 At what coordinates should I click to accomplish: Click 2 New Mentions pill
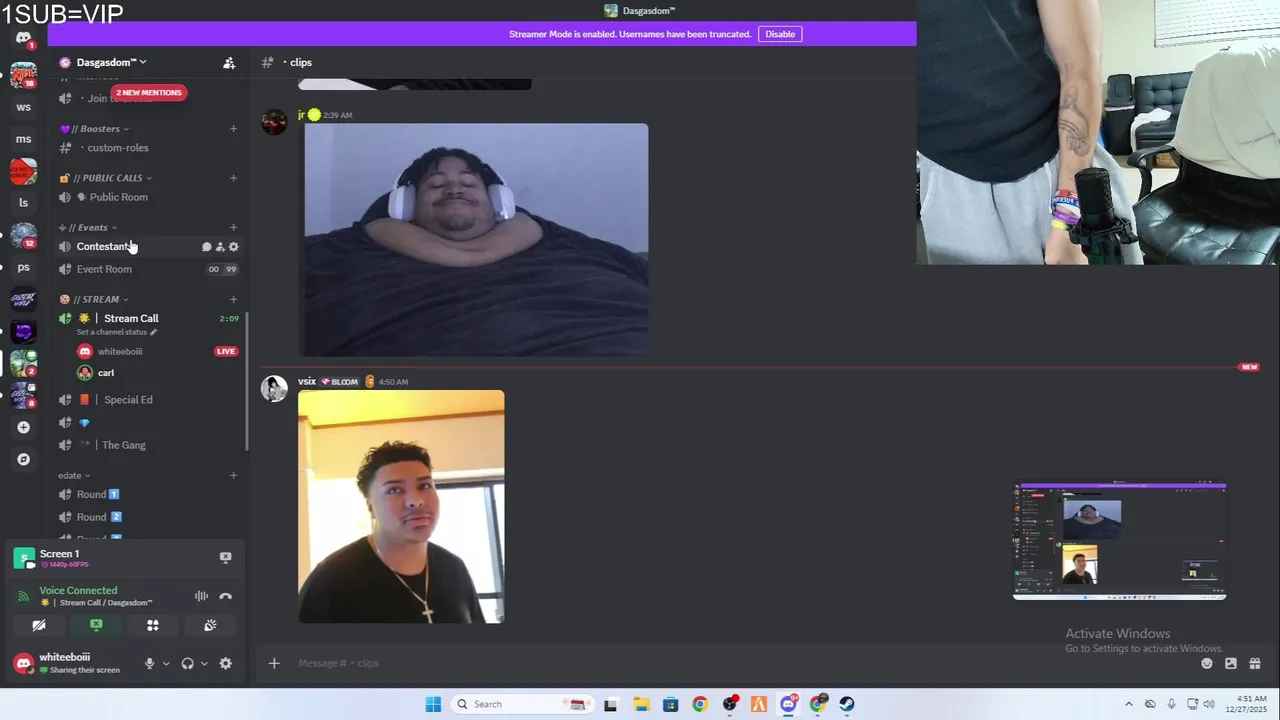coord(148,92)
